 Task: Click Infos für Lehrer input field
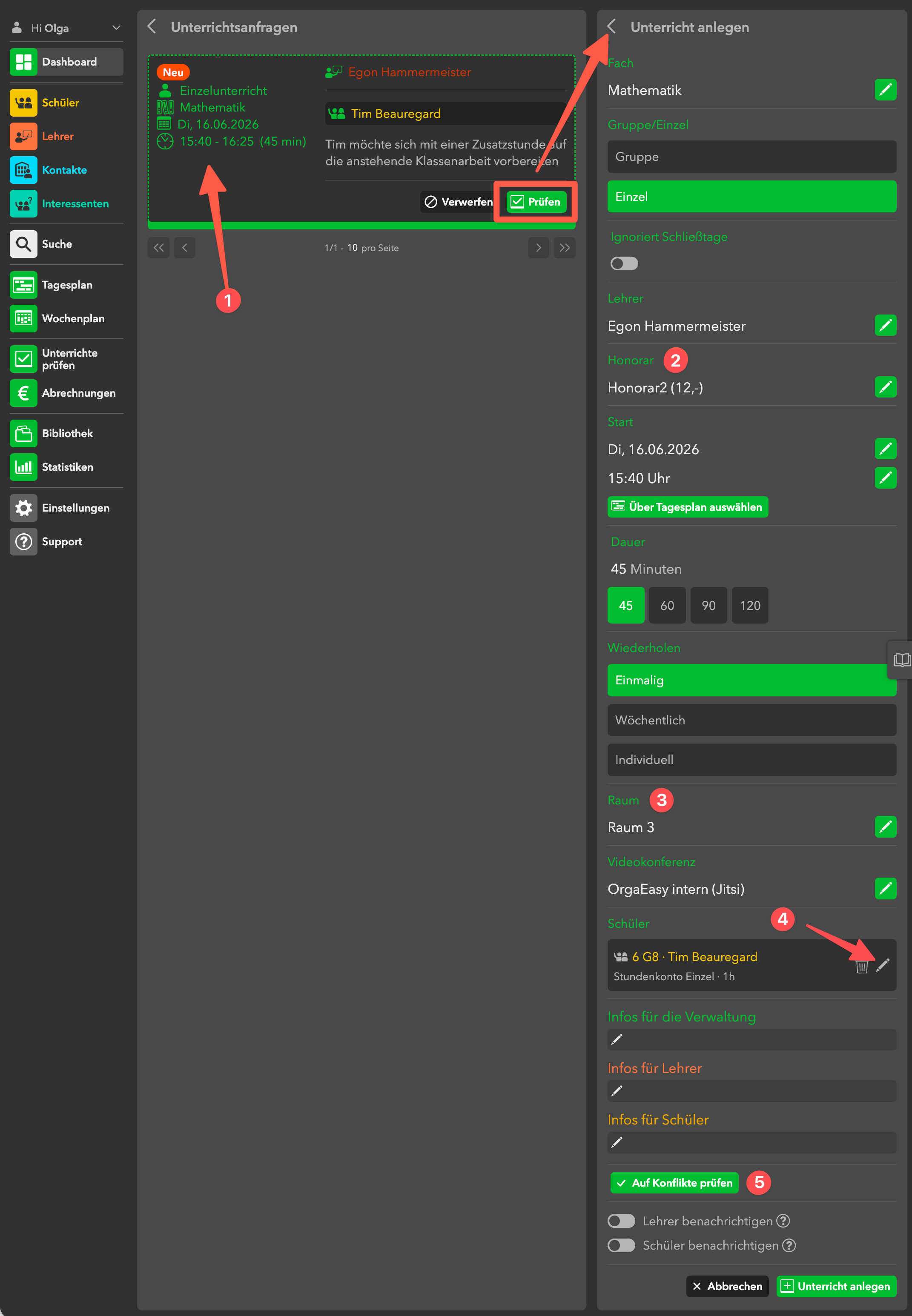pos(751,1091)
